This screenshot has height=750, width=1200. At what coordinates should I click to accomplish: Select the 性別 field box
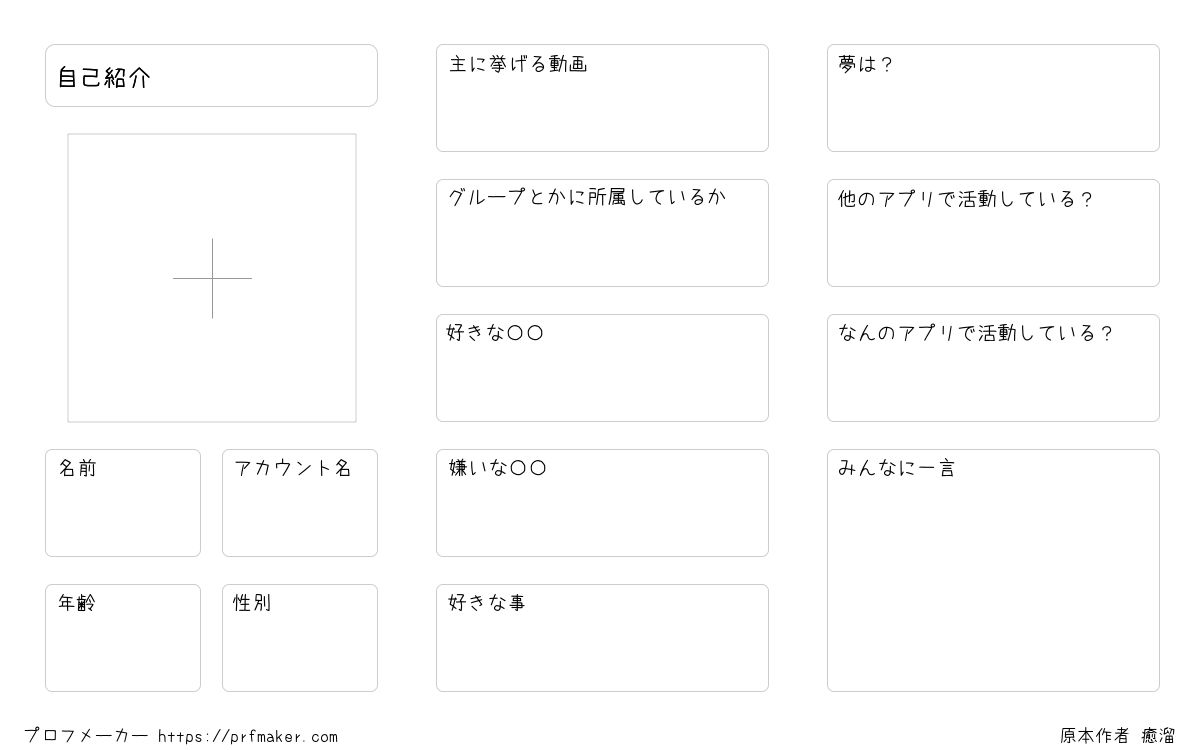tap(300, 638)
